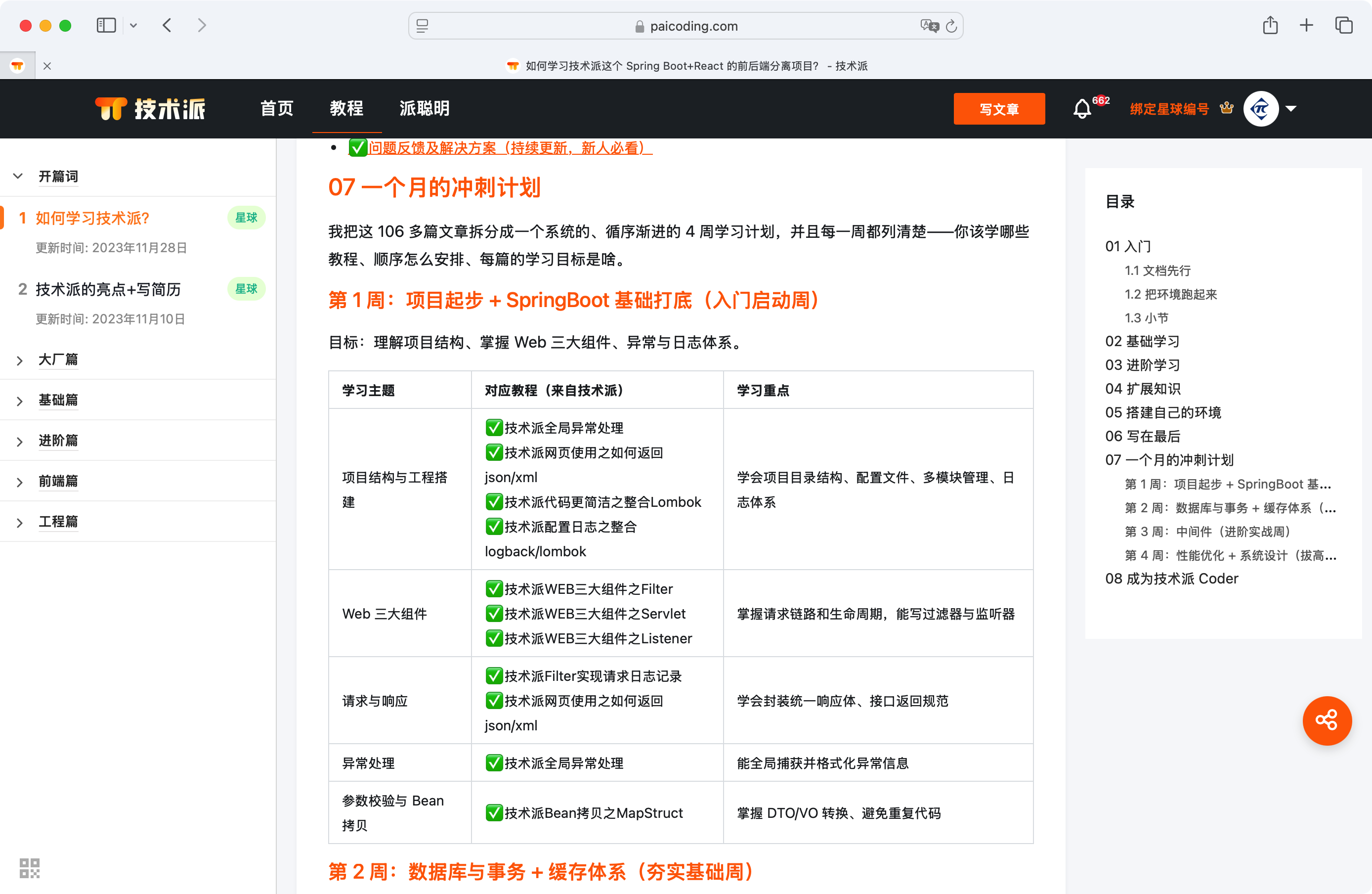
Task: Open the QR code icon at bottom left
Action: coord(29,867)
